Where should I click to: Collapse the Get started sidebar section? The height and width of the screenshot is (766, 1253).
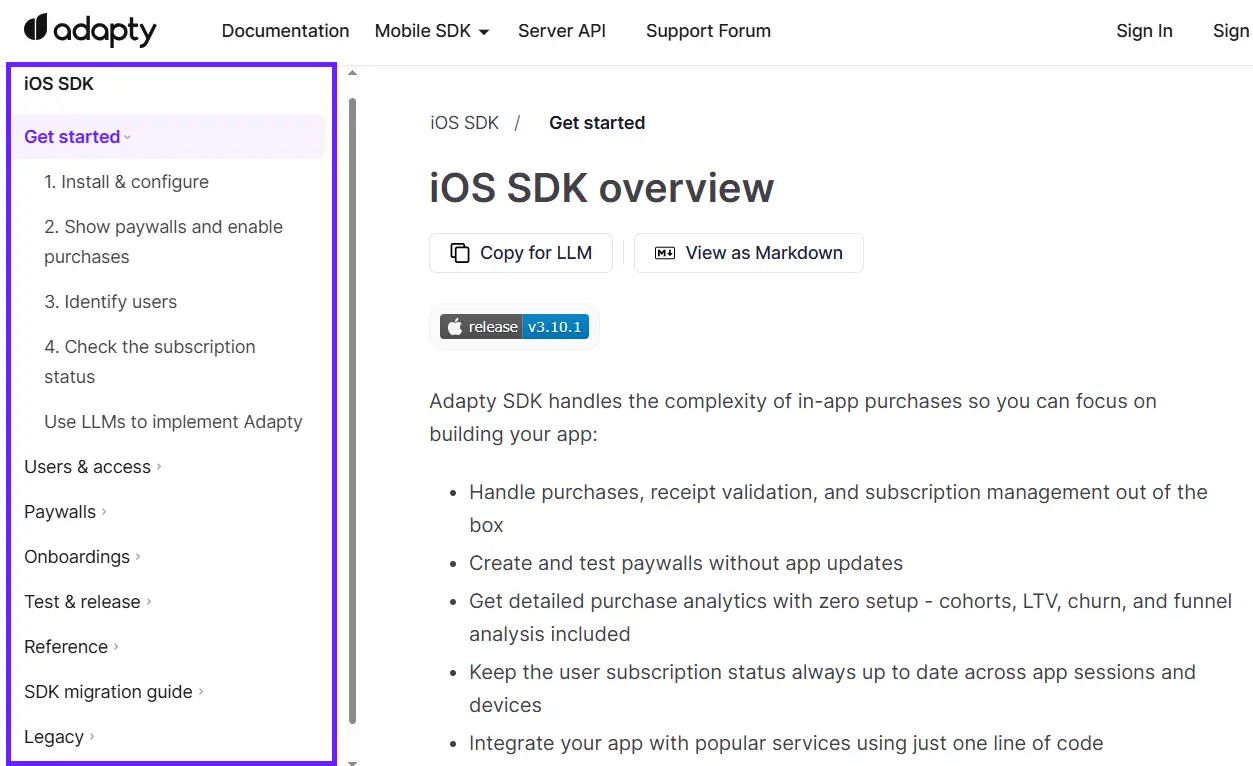pos(168,137)
